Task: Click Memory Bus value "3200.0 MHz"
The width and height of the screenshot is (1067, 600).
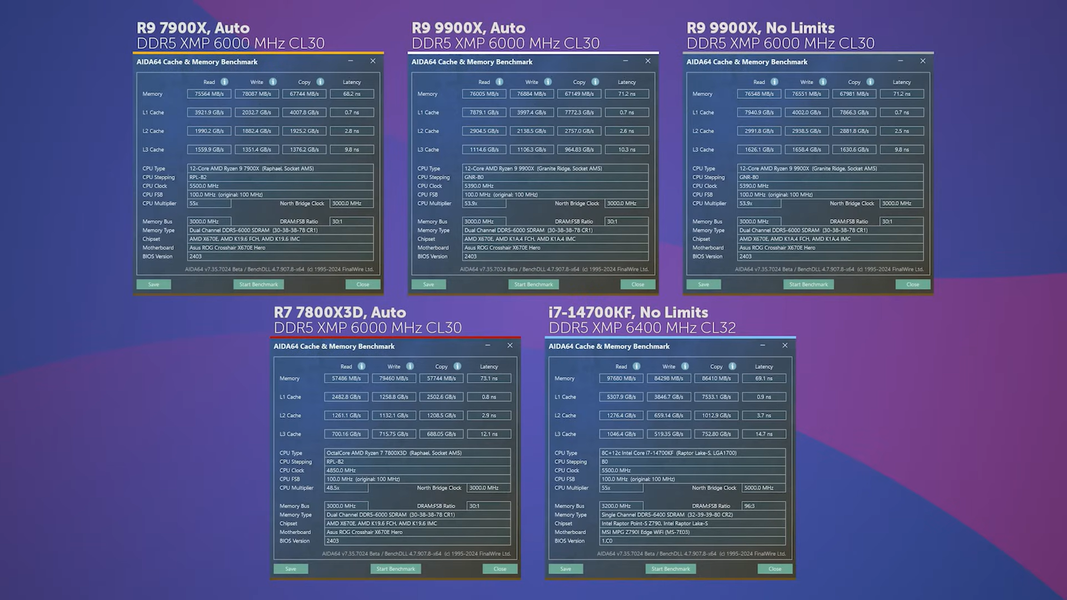Action: (x=621, y=505)
